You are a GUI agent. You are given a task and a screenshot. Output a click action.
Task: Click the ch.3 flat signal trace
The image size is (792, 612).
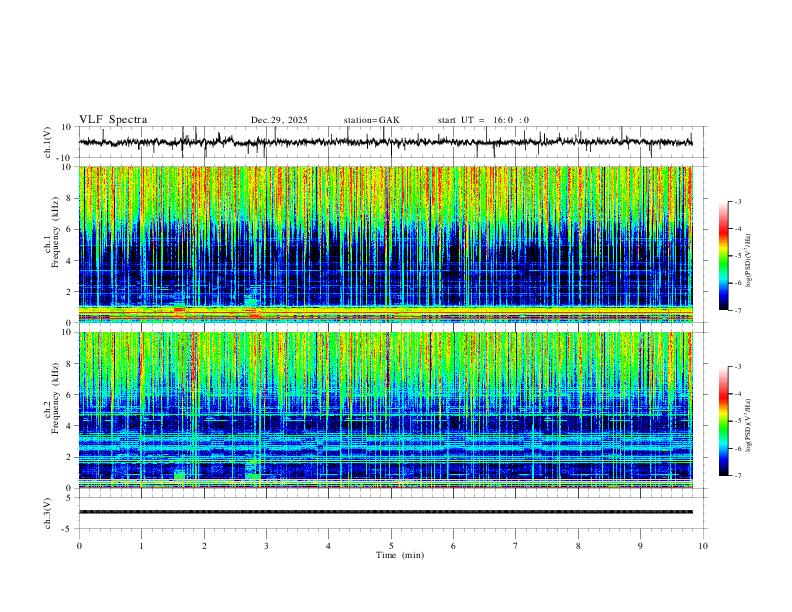386,512
